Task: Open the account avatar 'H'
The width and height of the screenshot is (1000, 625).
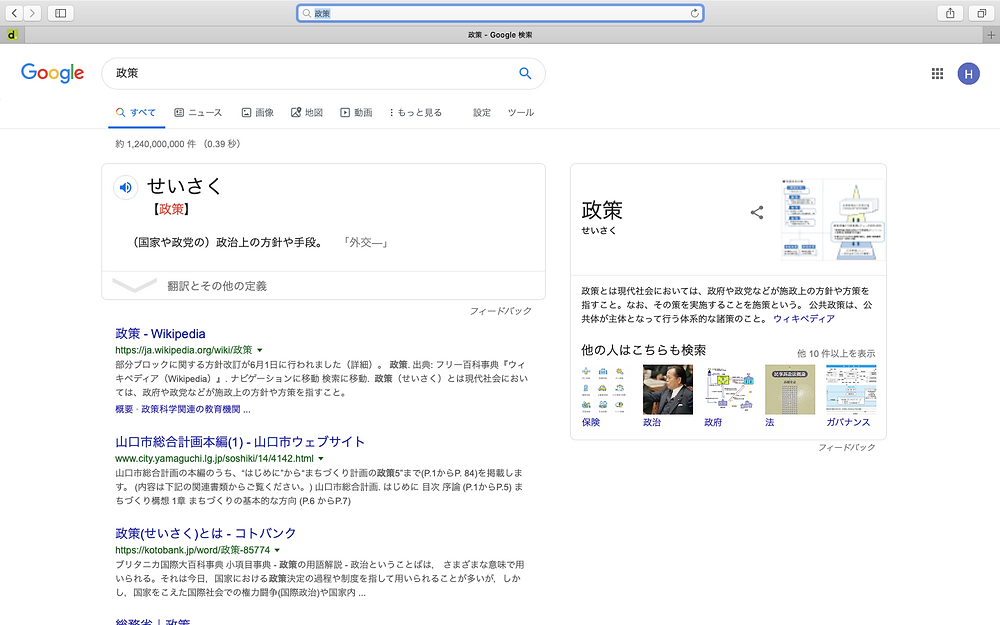Action: [968, 74]
